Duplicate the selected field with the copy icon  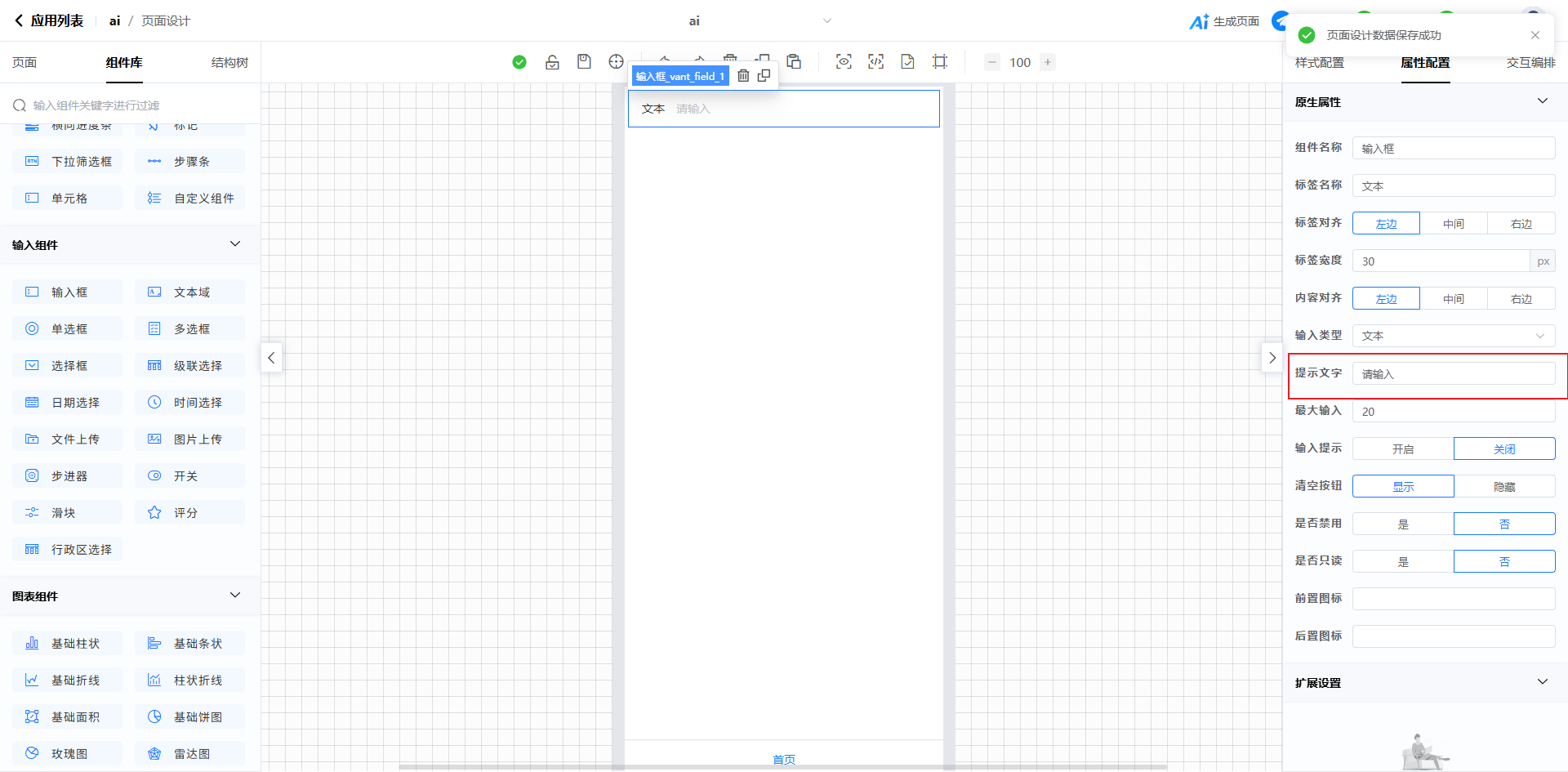(x=764, y=76)
